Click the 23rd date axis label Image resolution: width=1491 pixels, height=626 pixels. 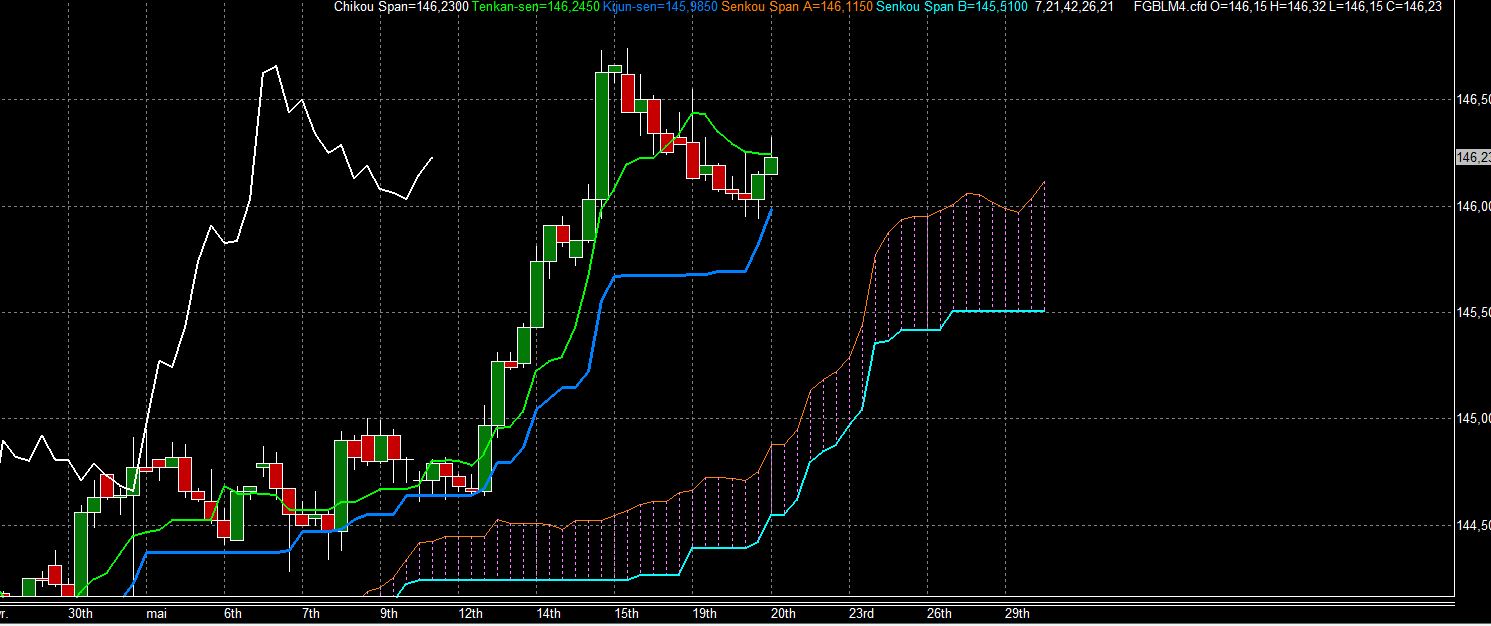862,613
